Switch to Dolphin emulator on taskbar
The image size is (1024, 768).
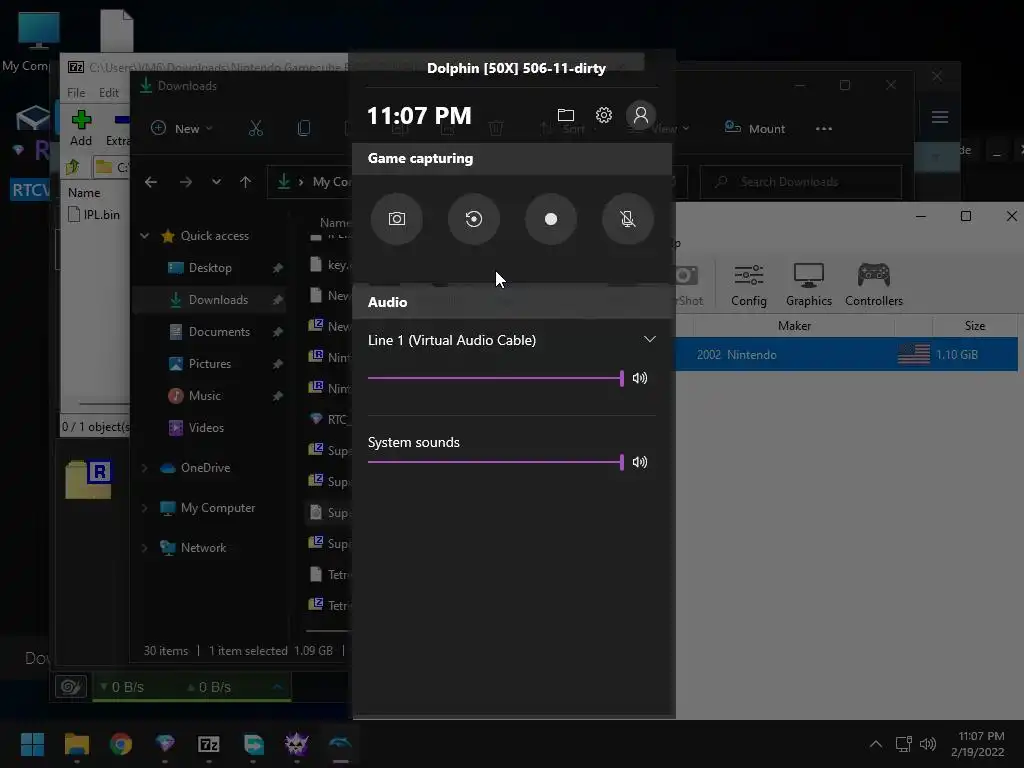point(340,744)
